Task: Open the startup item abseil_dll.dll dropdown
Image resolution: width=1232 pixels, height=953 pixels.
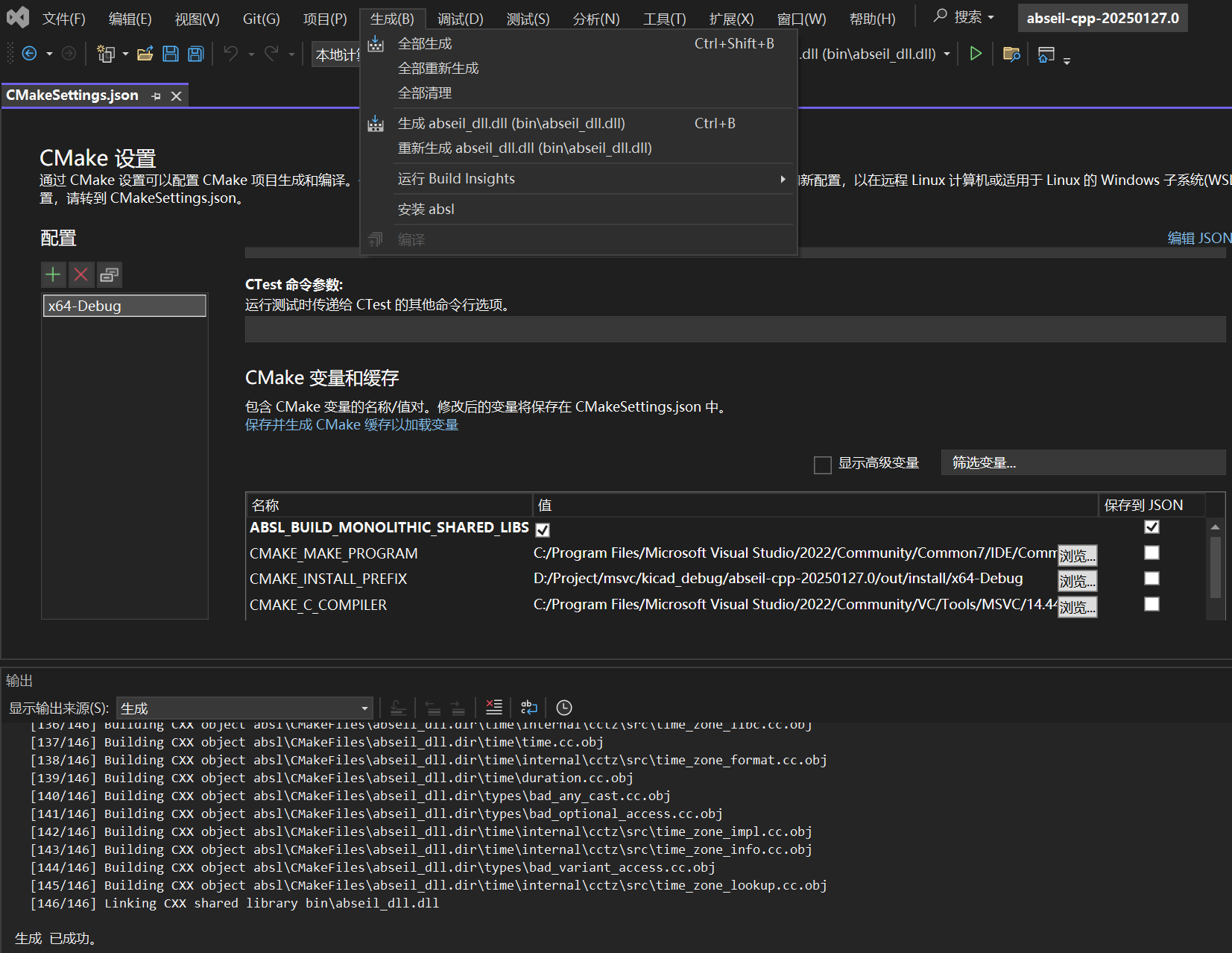Action: pyautogui.click(x=947, y=54)
